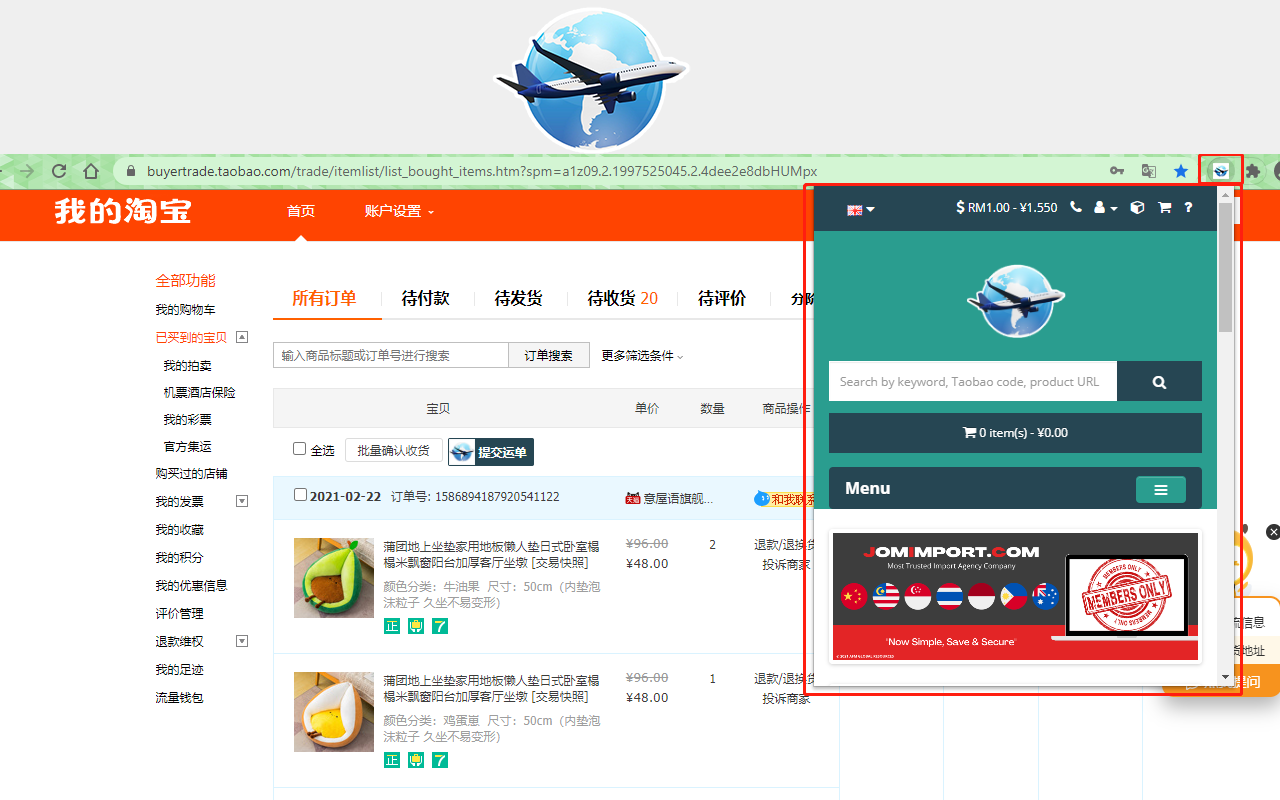Collapse the 已买到的宝贝 sidebar section
Screen dimensions: 1280x800
241,337
